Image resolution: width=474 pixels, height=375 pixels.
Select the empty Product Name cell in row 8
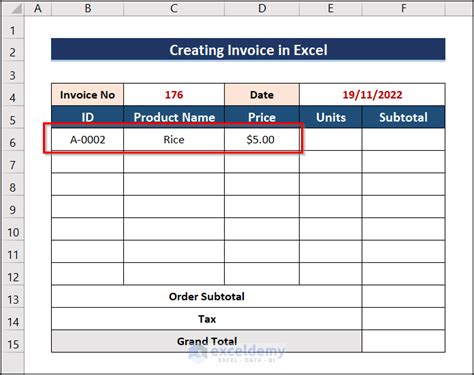pyautogui.click(x=174, y=184)
